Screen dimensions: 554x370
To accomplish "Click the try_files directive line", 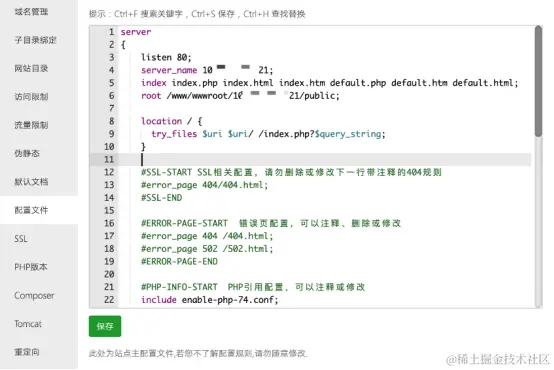I will tap(268, 134).
